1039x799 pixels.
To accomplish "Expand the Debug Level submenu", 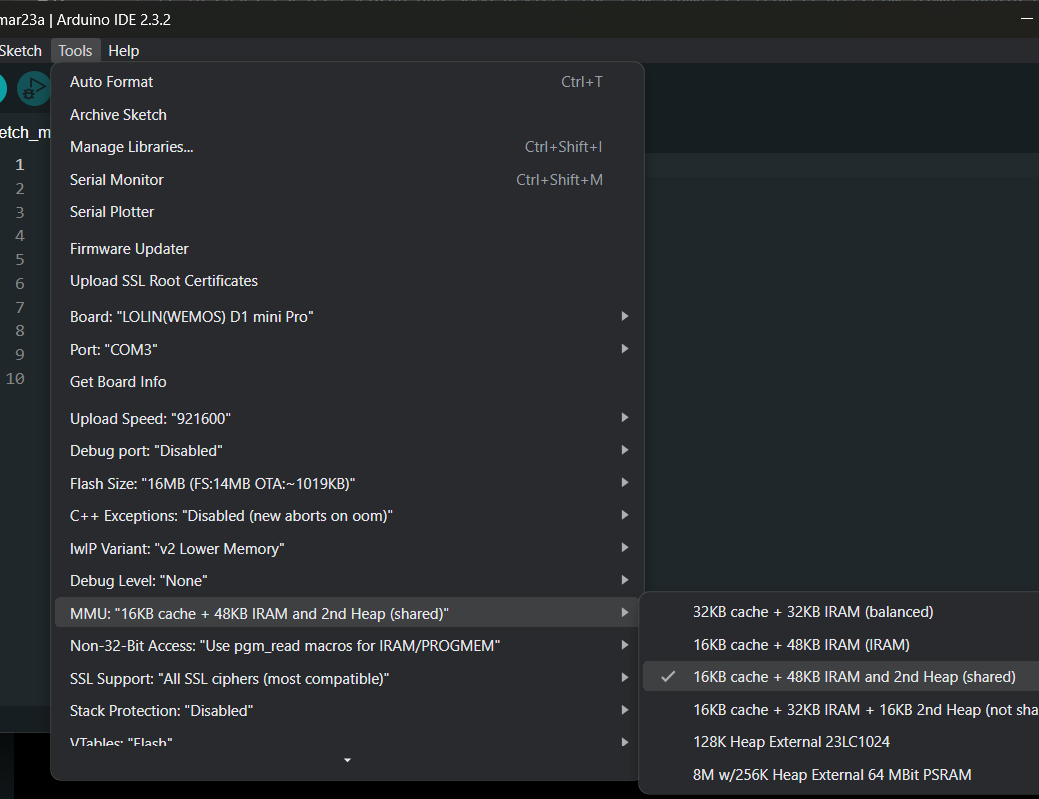I will pyautogui.click(x=347, y=581).
